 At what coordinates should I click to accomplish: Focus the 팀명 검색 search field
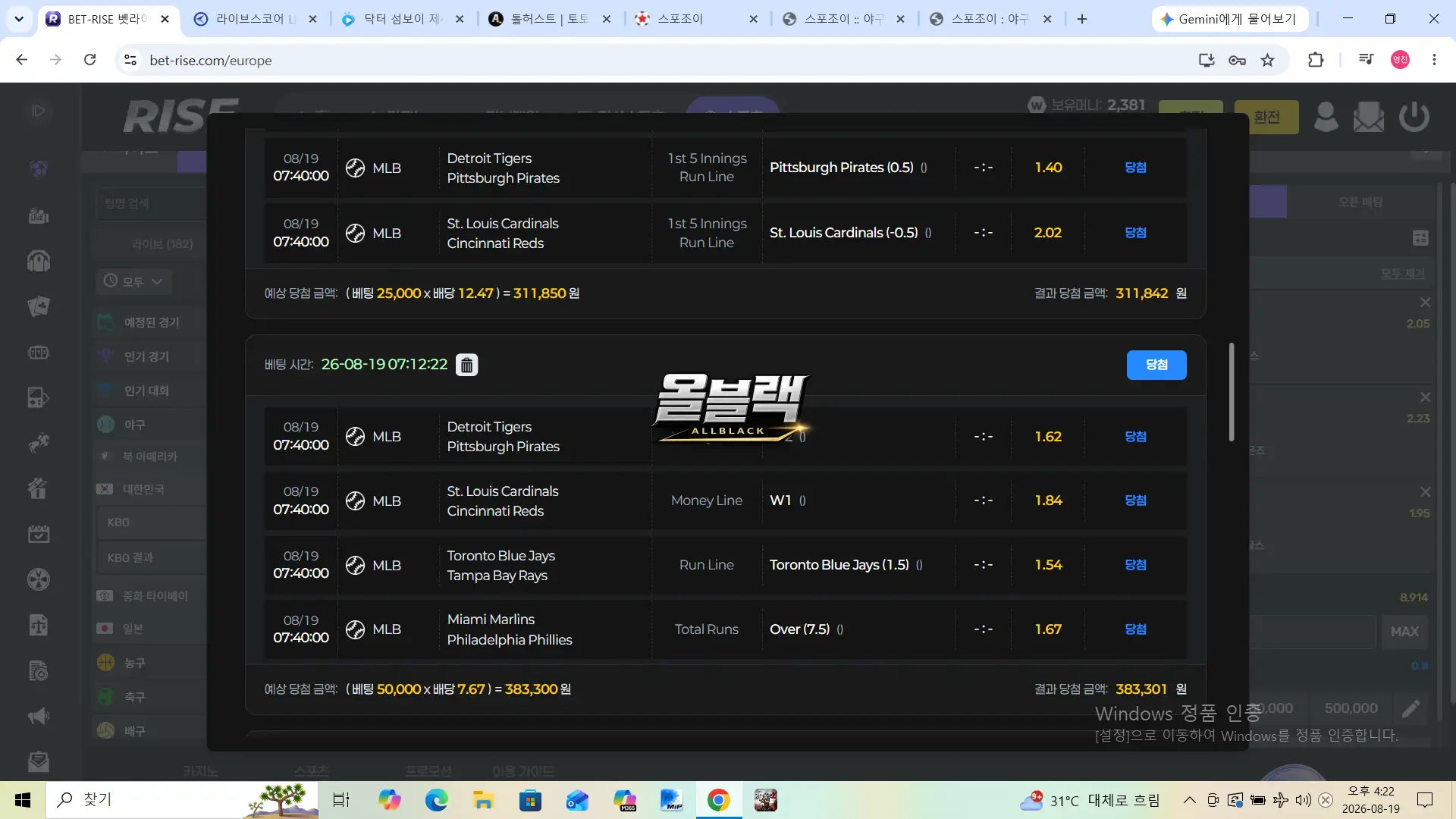click(x=152, y=203)
